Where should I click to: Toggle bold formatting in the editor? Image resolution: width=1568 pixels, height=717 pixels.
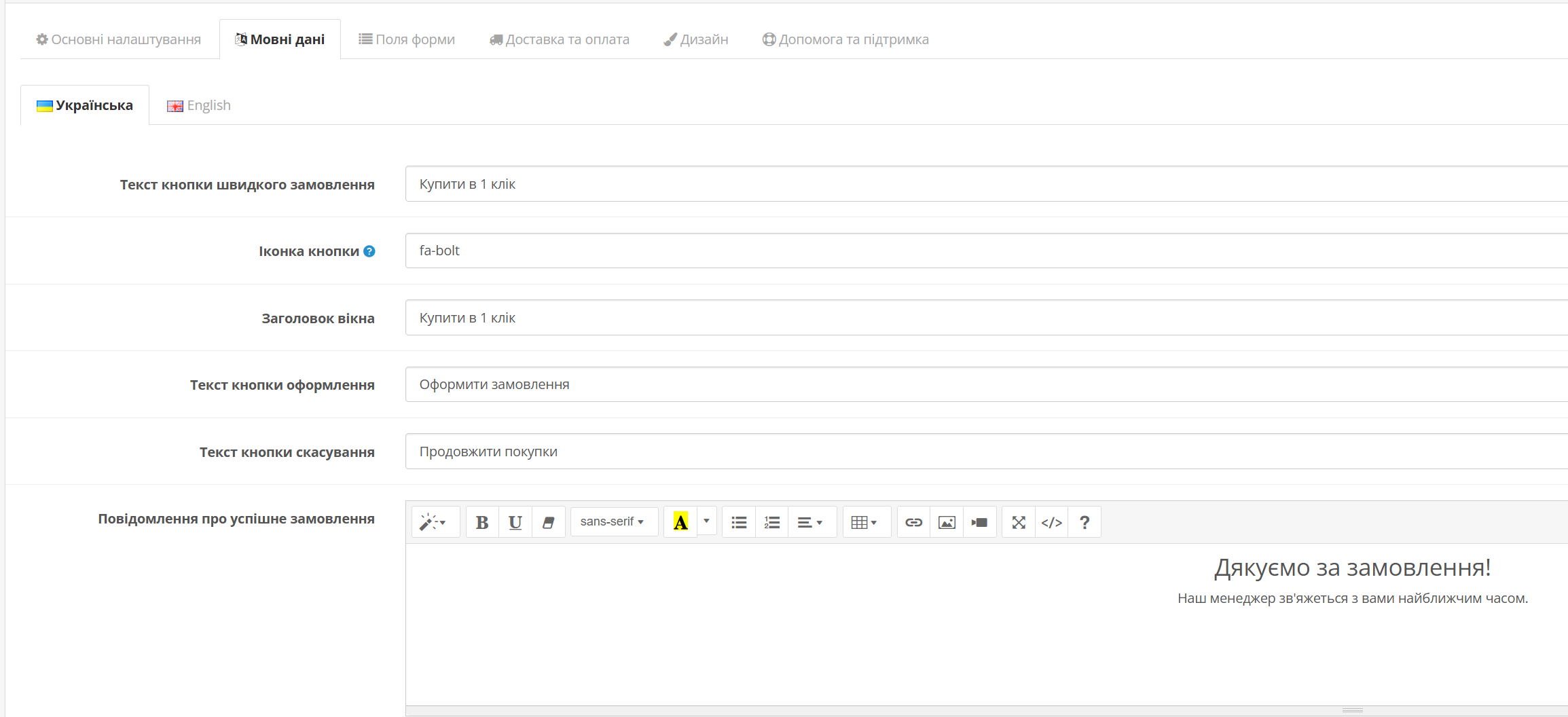point(482,522)
